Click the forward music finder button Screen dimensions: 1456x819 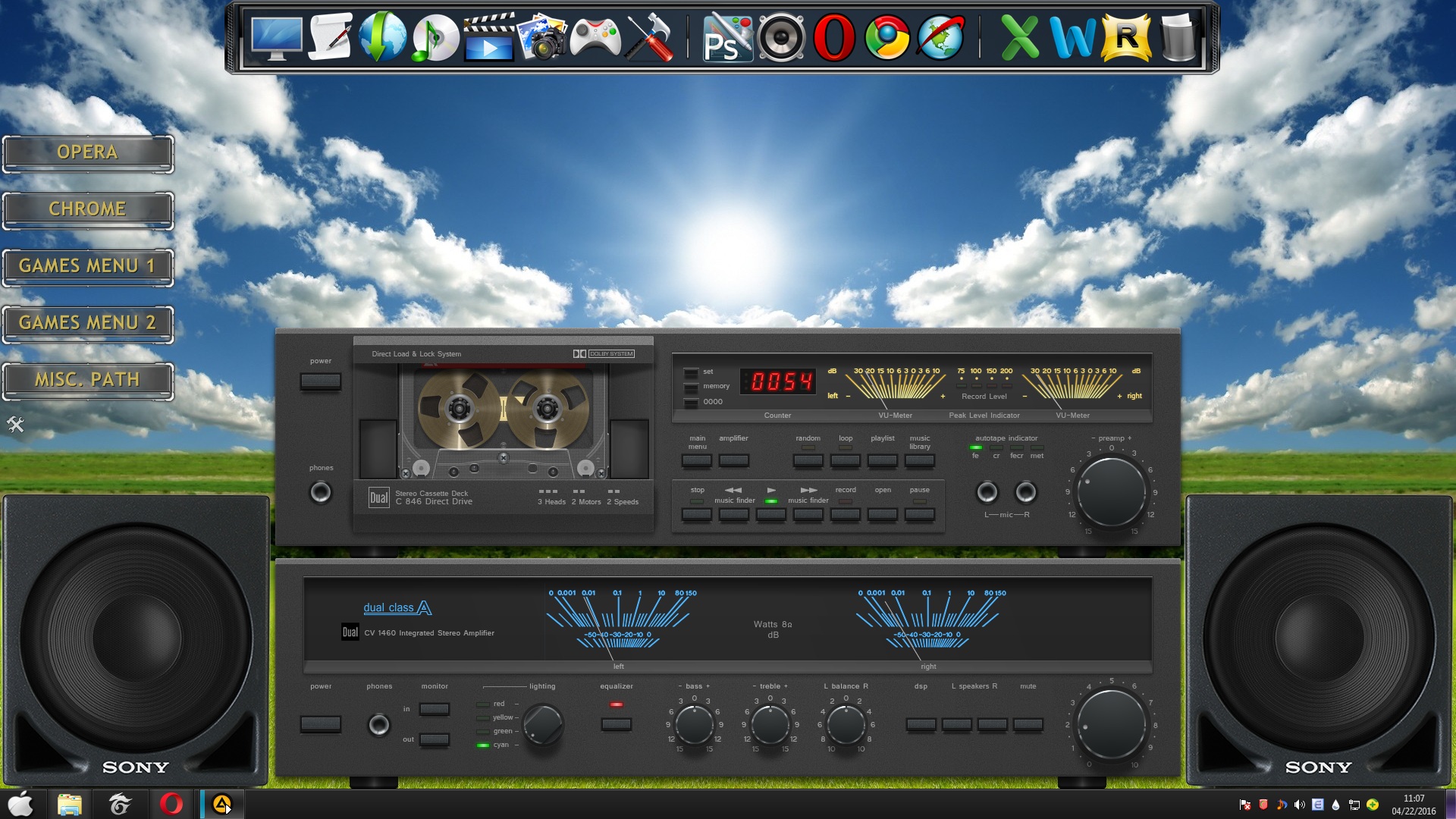pyautogui.click(x=808, y=515)
